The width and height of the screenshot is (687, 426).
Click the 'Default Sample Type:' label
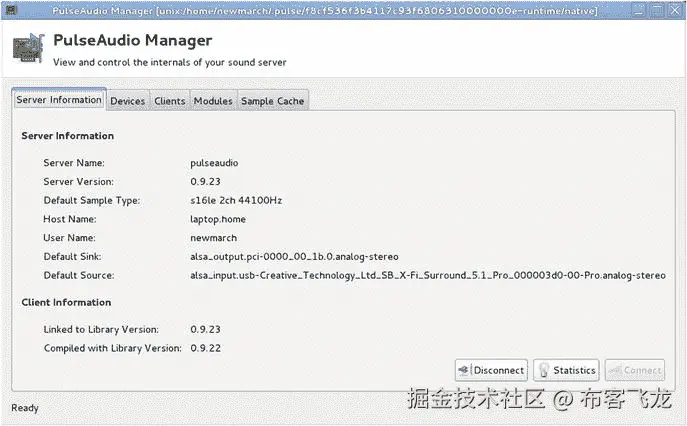click(92, 201)
